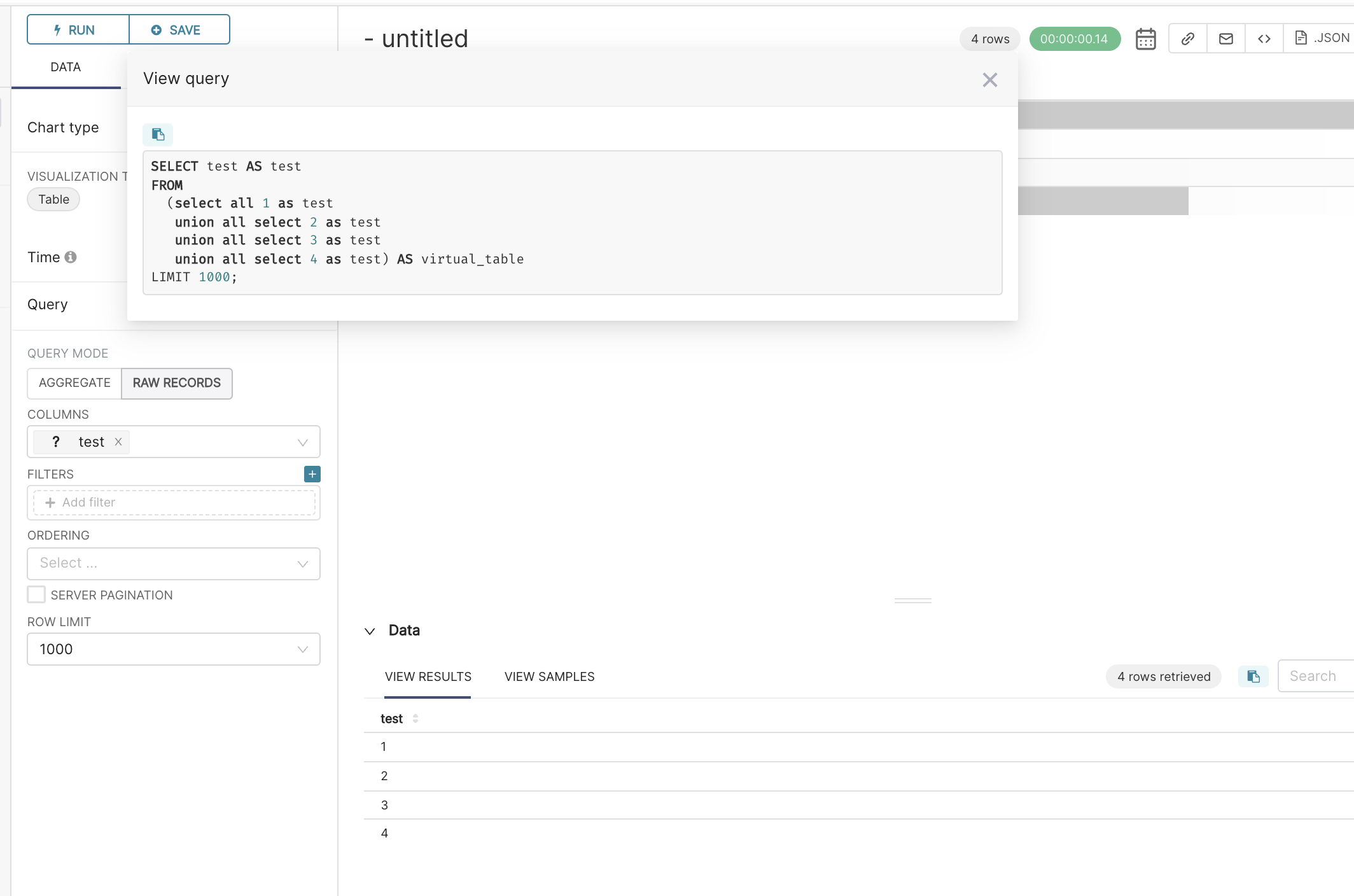This screenshot has width=1354, height=896.
Task: Open embed code angle brackets icon
Action: point(1264,39)
